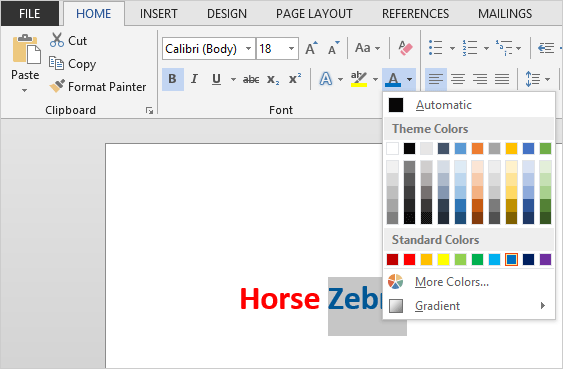The width and height of the screenshot is (563, 369).
Task: Select the HOME tab
Action: [x=94, y=14]
